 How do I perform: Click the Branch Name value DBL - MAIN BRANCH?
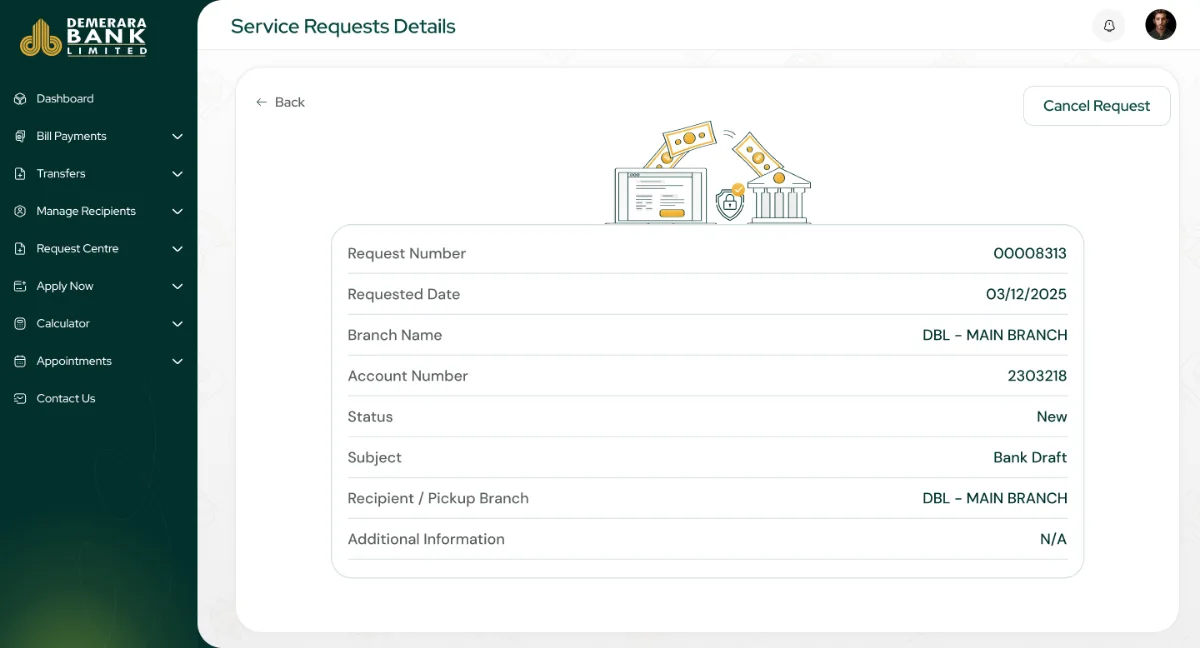995,335
